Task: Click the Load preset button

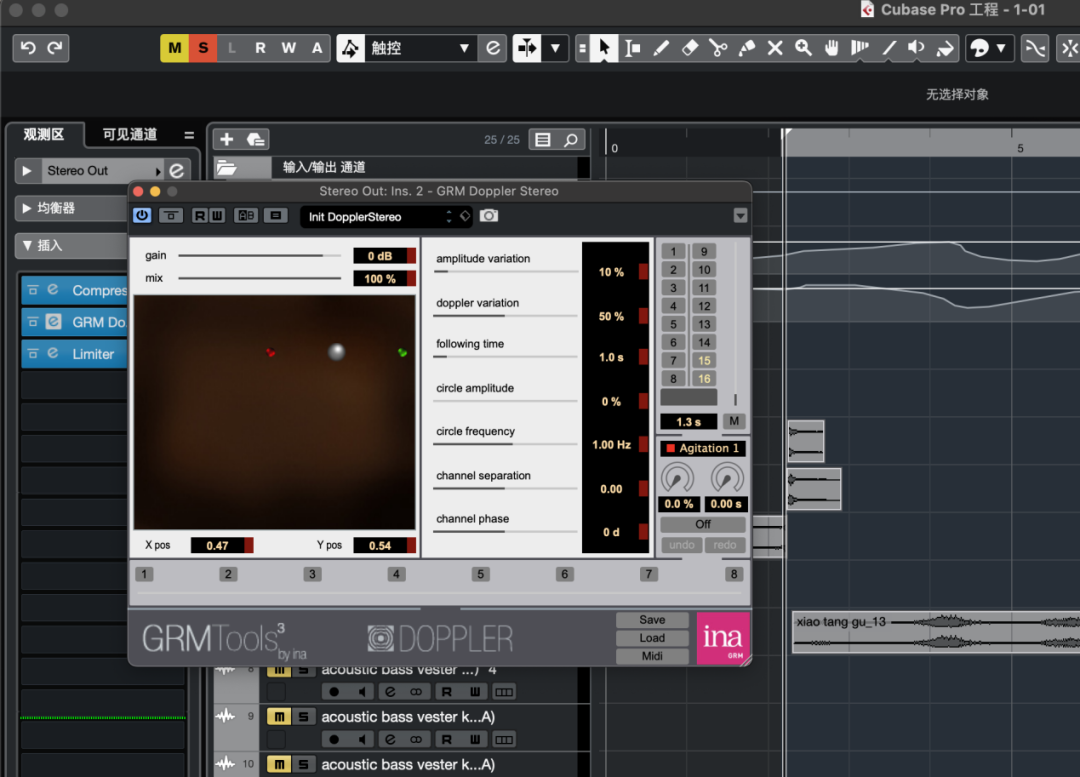Action: point(652,638)
